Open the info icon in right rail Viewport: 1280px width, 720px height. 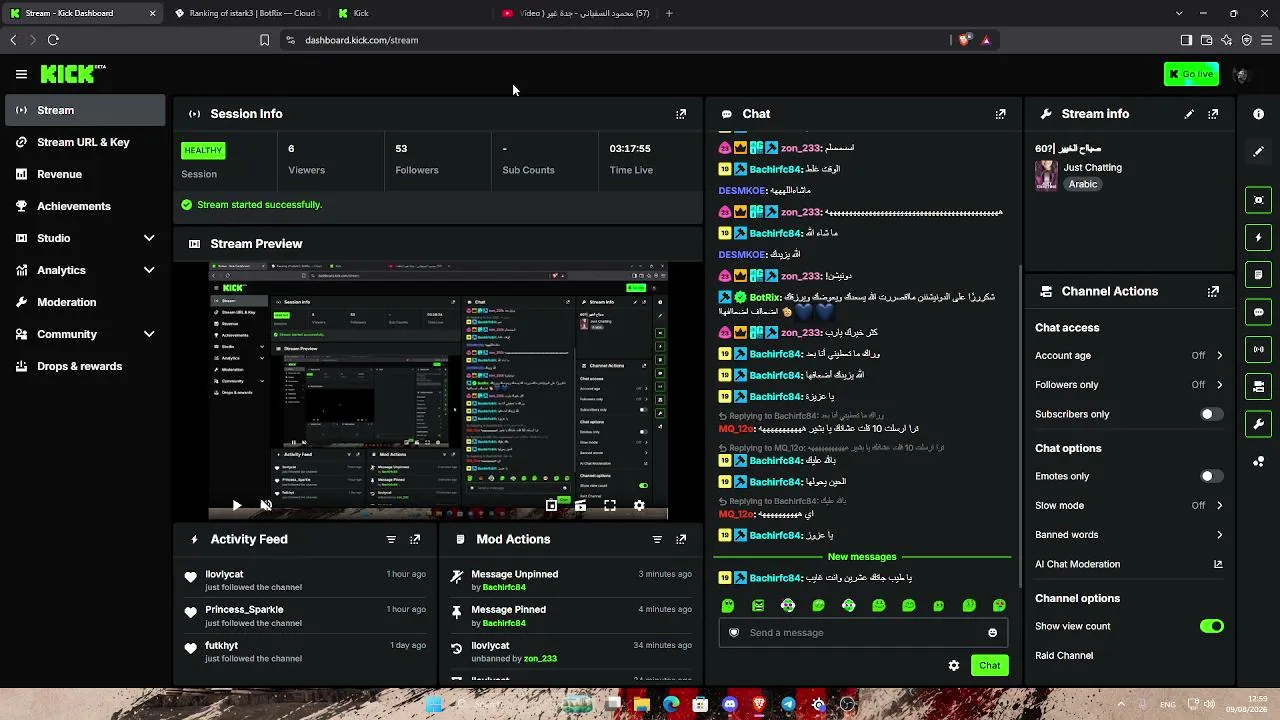(x=1259, y=114)
